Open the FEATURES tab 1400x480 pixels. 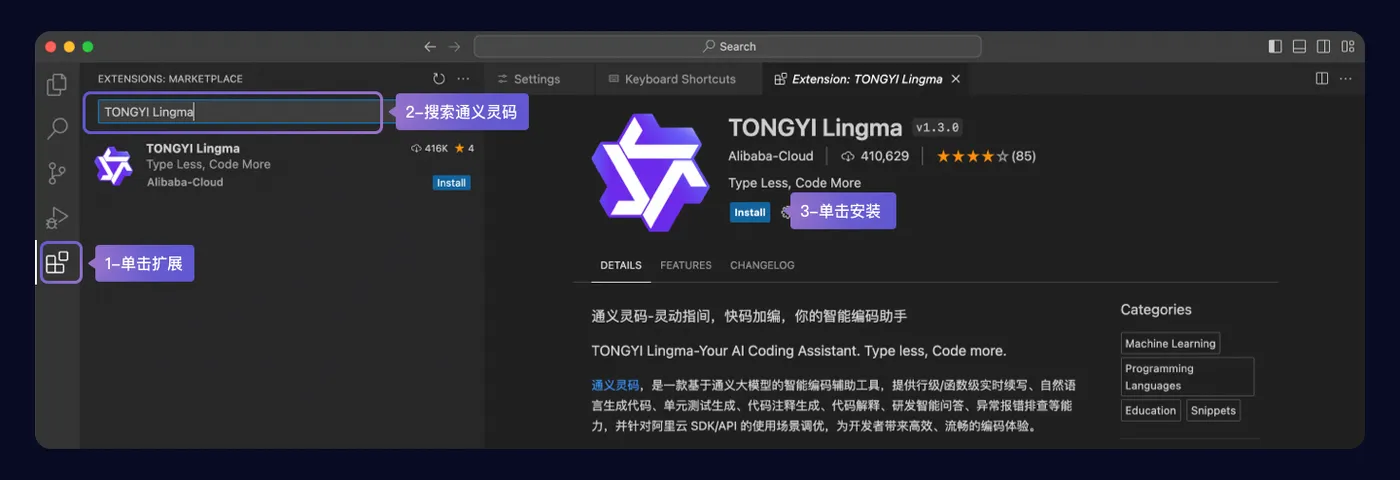coord(686,265)
